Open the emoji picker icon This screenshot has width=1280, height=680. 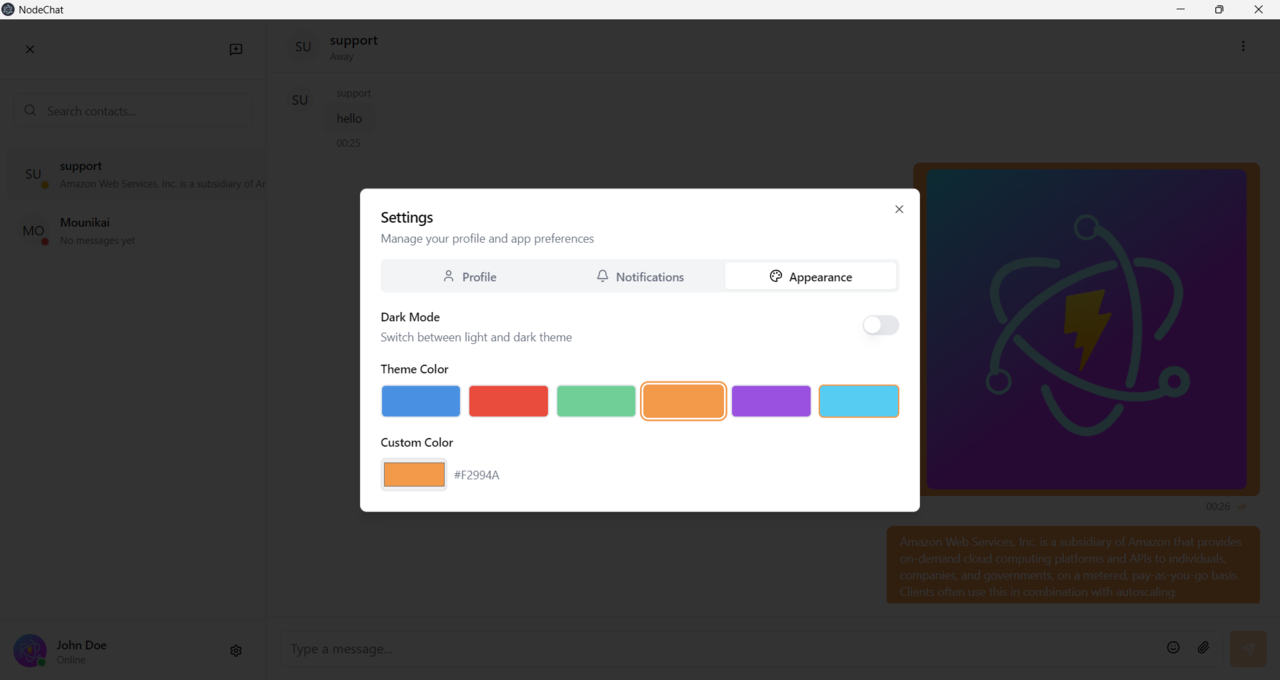coord(1174,648)
